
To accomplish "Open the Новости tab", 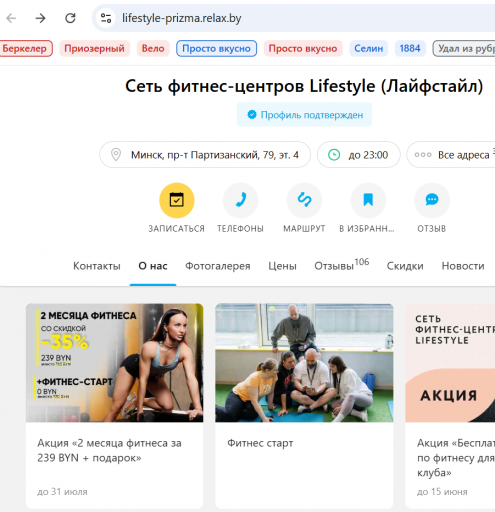I will (463, 266).
